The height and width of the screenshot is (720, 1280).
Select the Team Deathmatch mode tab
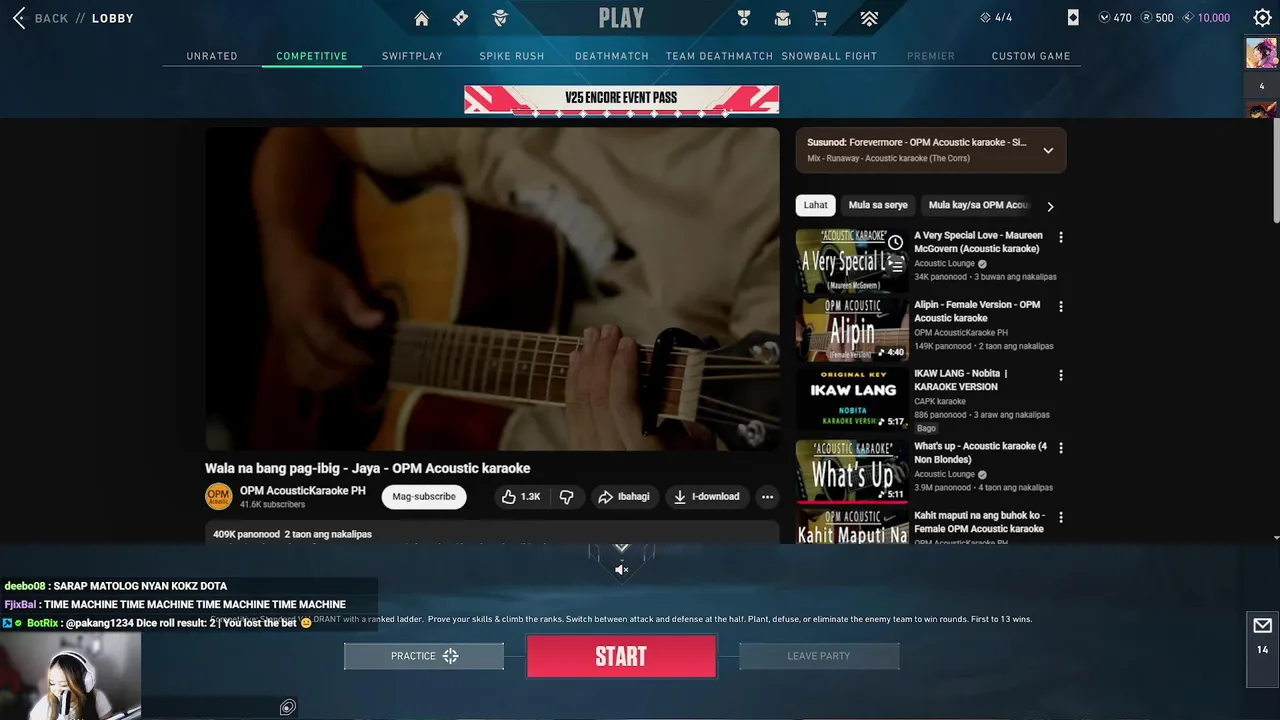click(719, 56)
